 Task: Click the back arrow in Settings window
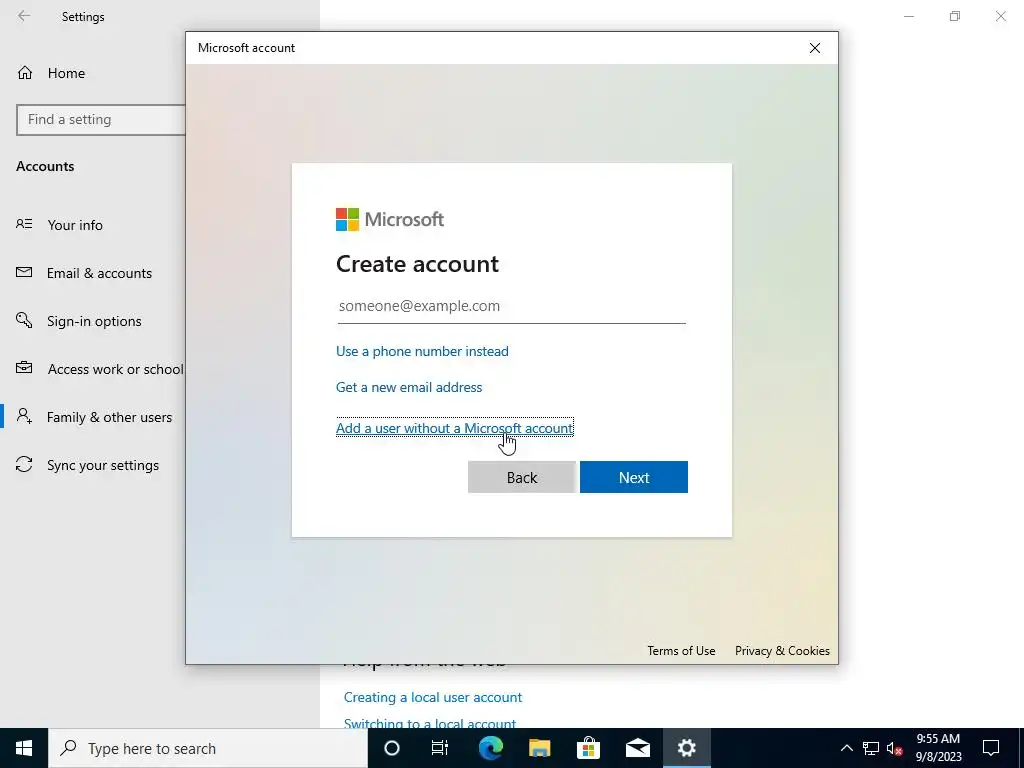(24, 16)
